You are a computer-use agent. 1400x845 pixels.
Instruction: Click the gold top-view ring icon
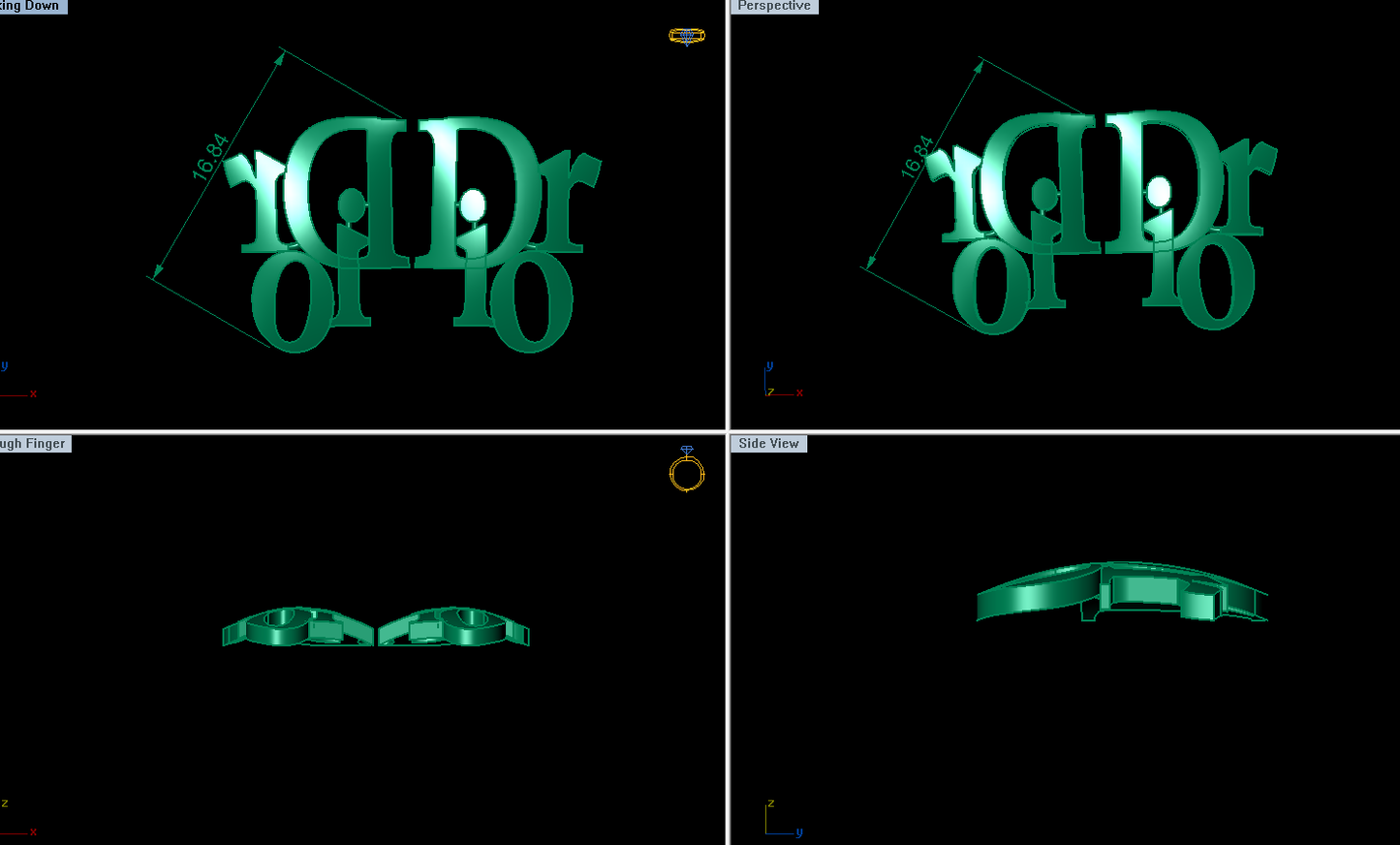[x=687, y=36]
